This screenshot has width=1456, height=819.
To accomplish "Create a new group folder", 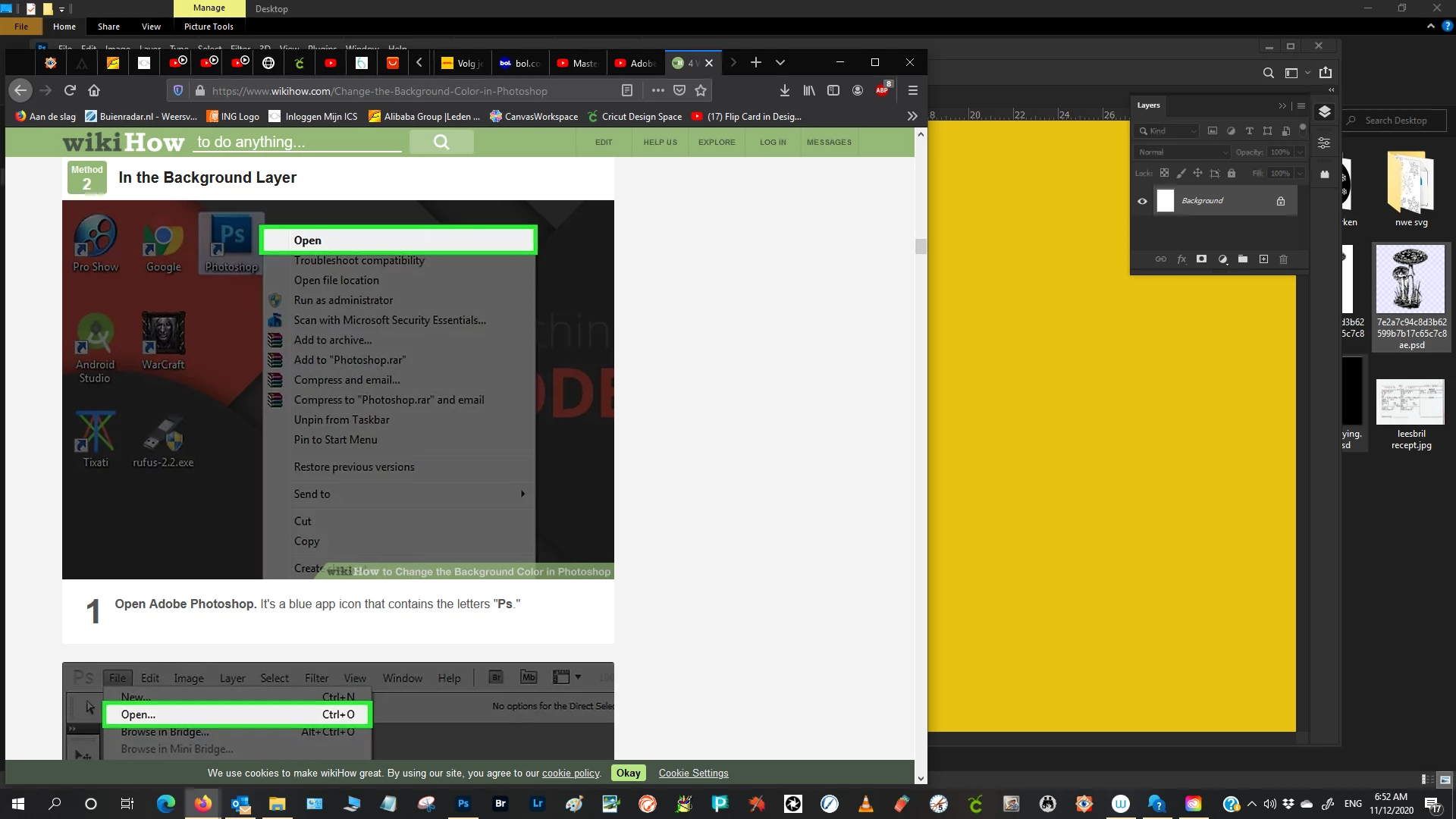I will (x=1243, y=259).
